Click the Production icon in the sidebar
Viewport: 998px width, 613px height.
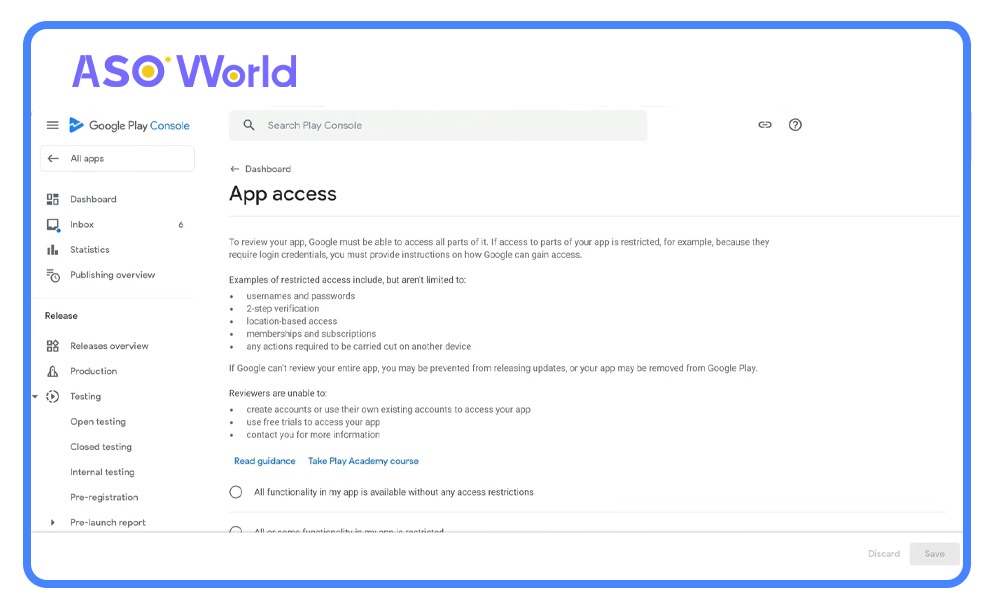[53, 371]
